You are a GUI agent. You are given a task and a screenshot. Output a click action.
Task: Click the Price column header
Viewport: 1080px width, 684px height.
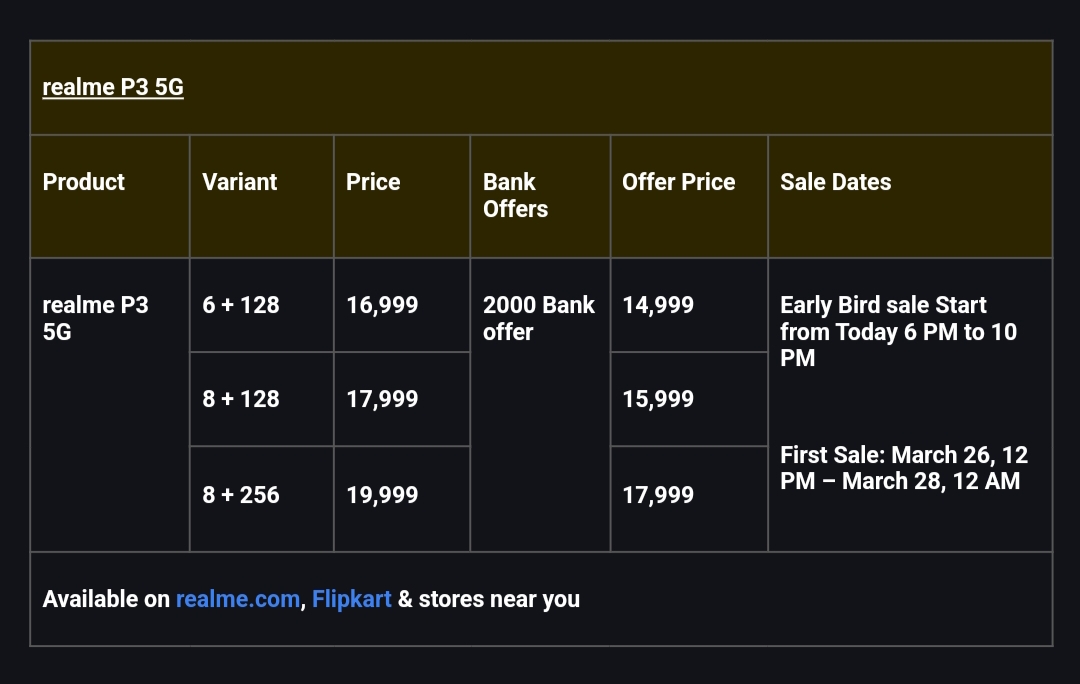[x=373, y=182]
